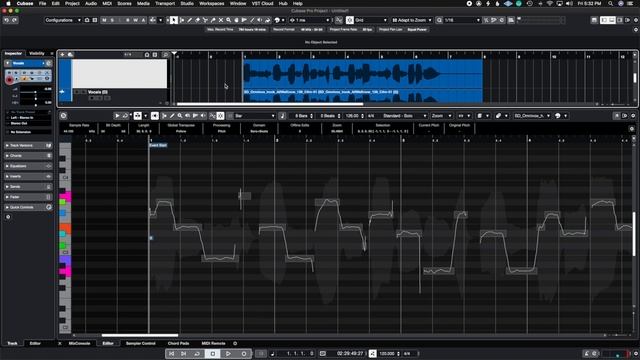
Task: Open the Adapt to Zoom dropdown
Action: (x=411, y=20)
